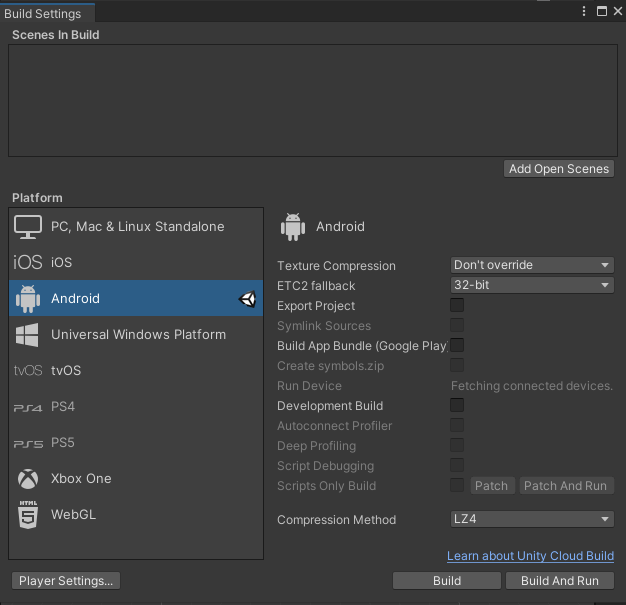Click the Export Project label
This screenshot has width=626, height=605.
[x=316, y=306]
